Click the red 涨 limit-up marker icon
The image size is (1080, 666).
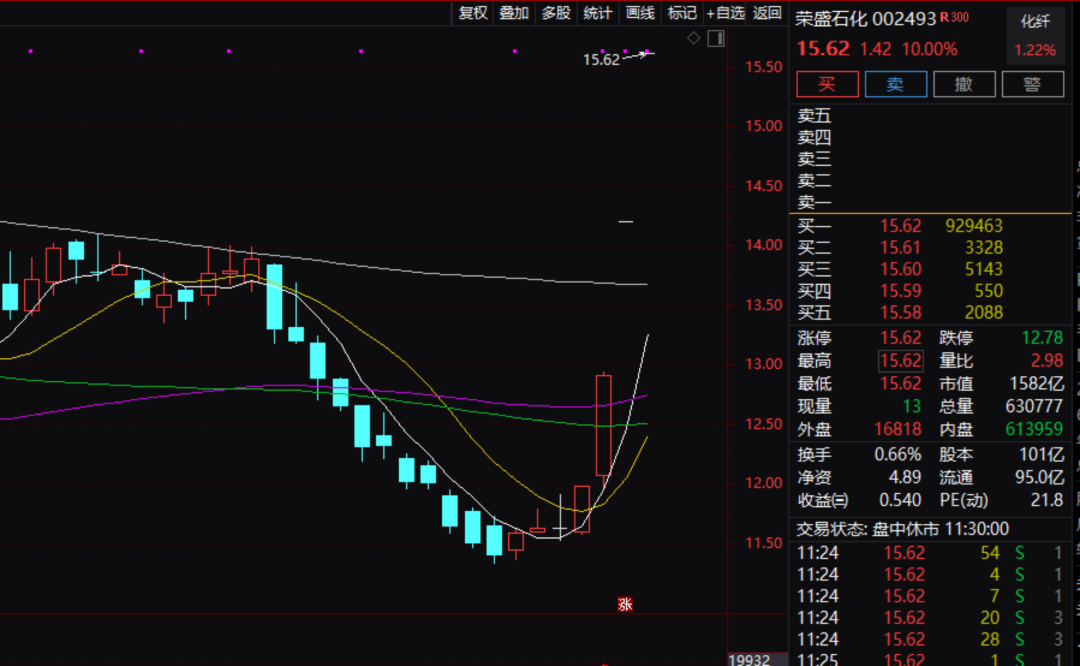(625, 604)
